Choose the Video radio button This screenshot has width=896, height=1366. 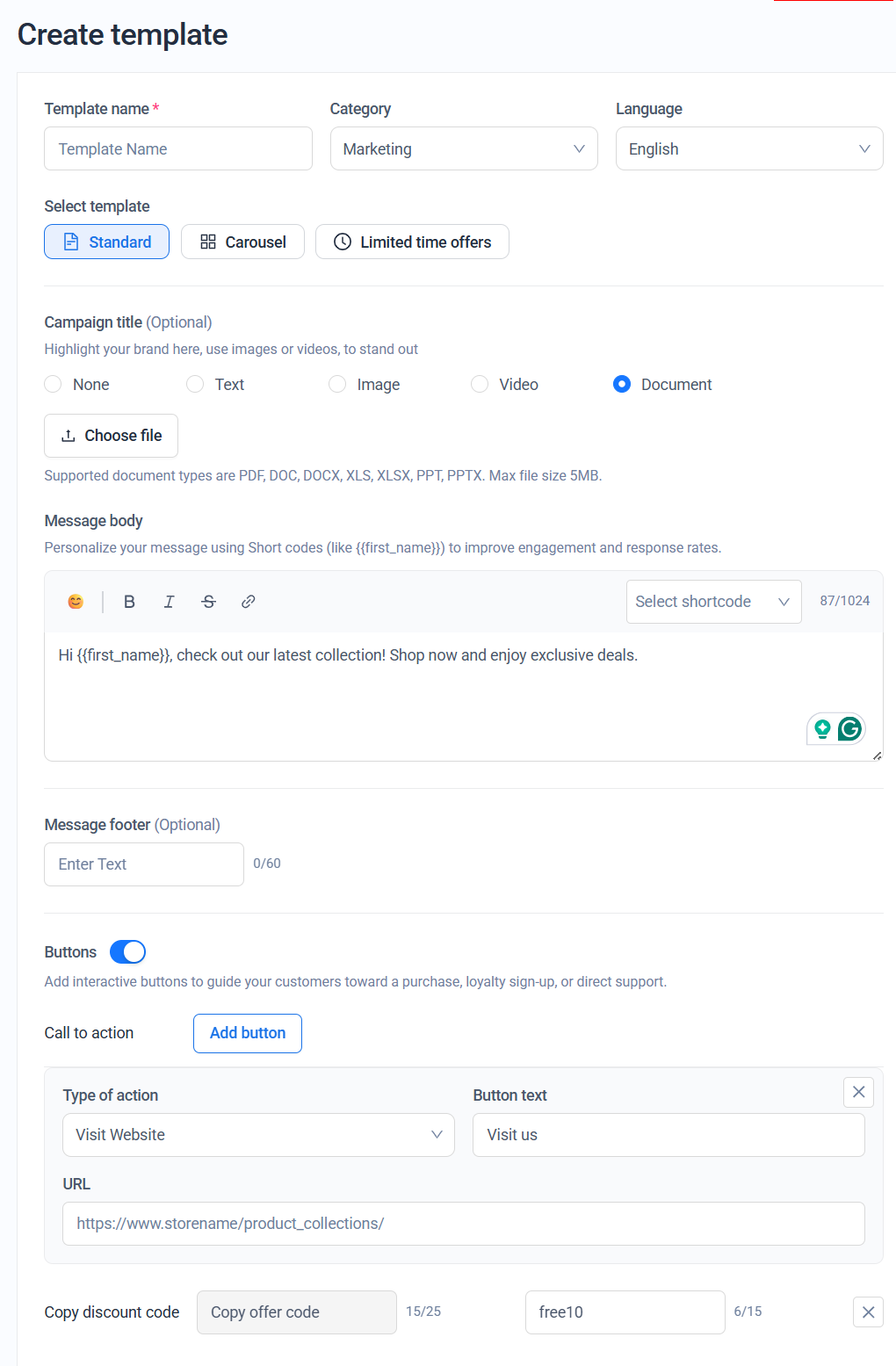[481, 385]
